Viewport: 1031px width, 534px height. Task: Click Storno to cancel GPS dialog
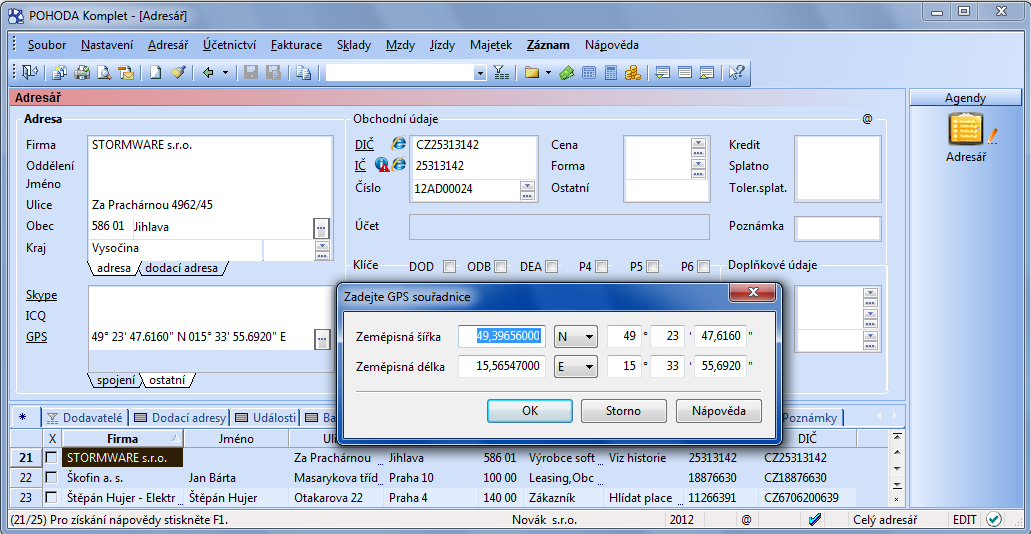(623, 411)
